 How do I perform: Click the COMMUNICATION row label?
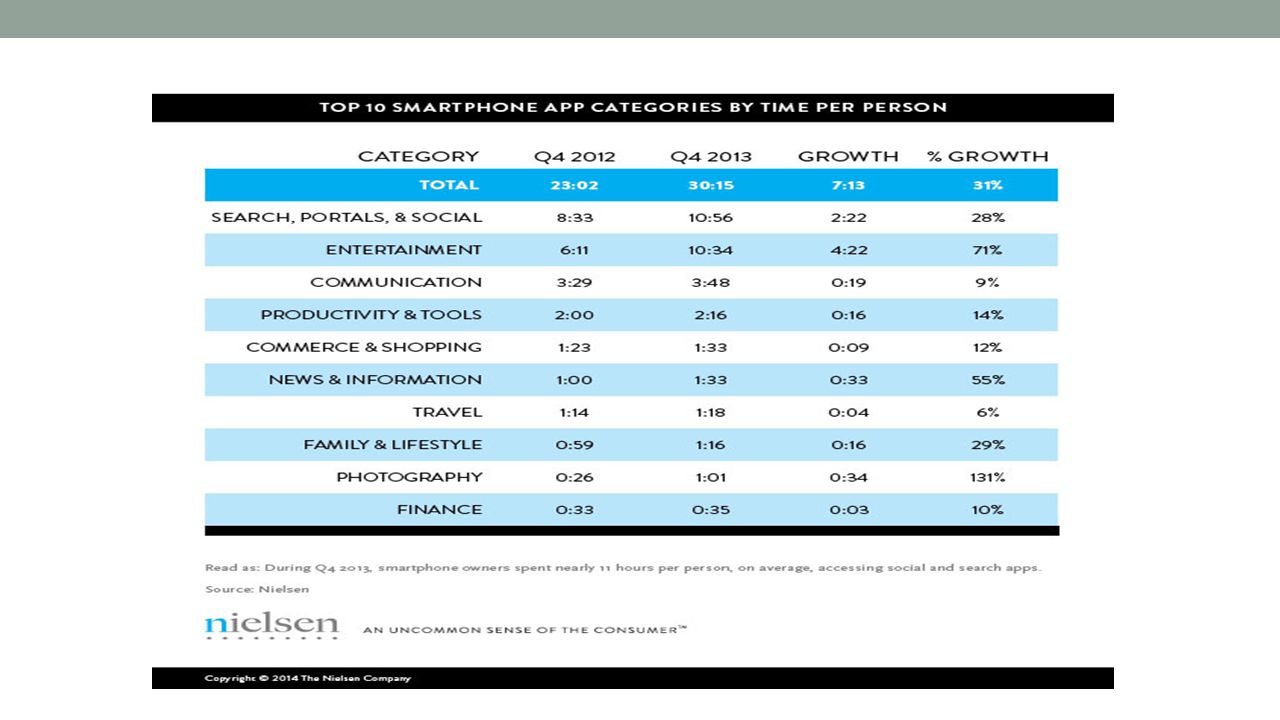tap(396, 282)
